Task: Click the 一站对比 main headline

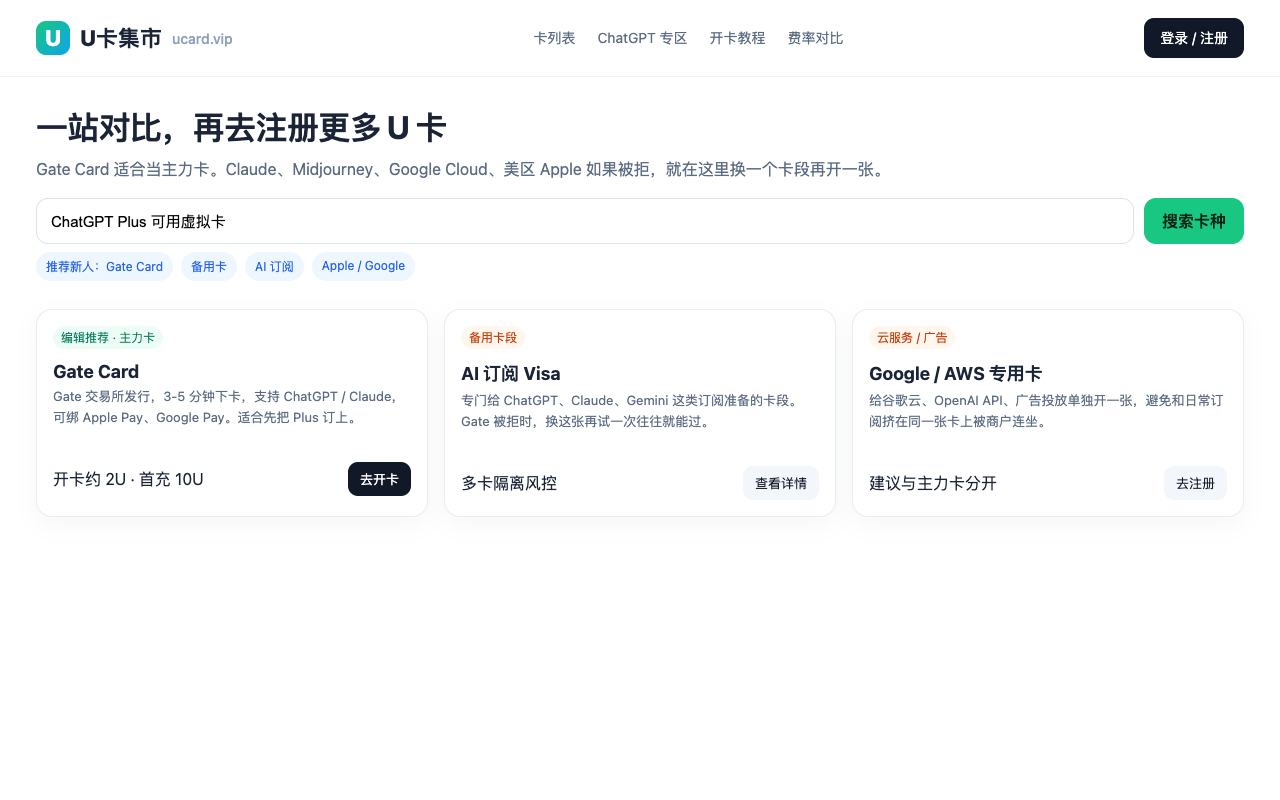Action: [x=241, y=128]
